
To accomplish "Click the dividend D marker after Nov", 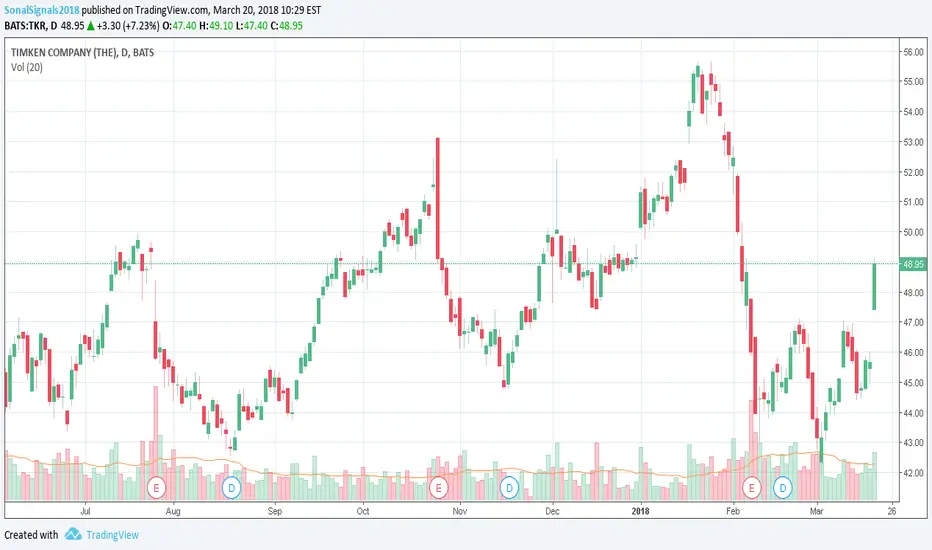I will [509, 488].
